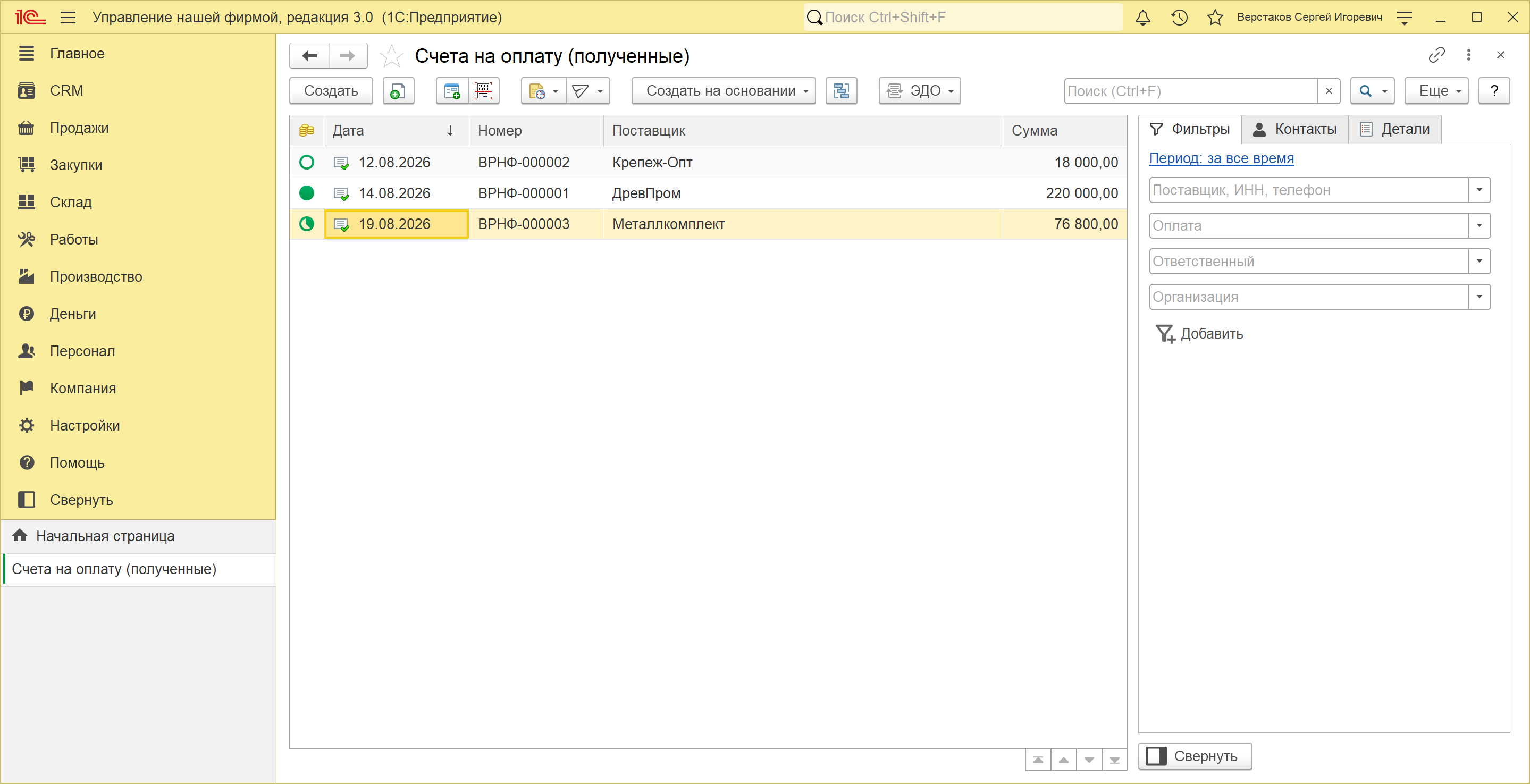This screenshot has width=1530, height=784.
Task: Collapse filter panel with Свернуть button
Action: point(1195,757)
